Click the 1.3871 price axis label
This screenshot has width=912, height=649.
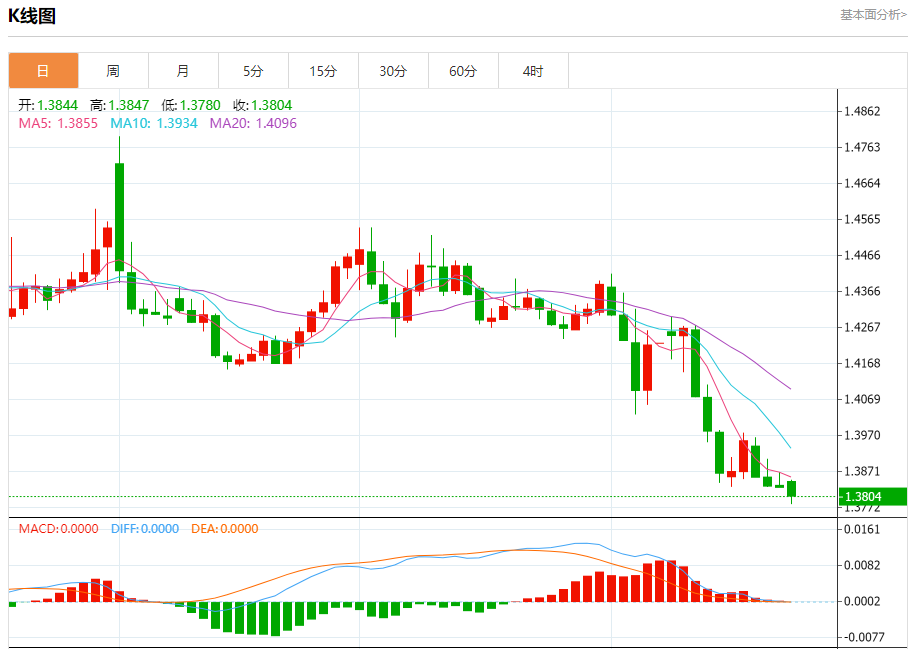862,471
